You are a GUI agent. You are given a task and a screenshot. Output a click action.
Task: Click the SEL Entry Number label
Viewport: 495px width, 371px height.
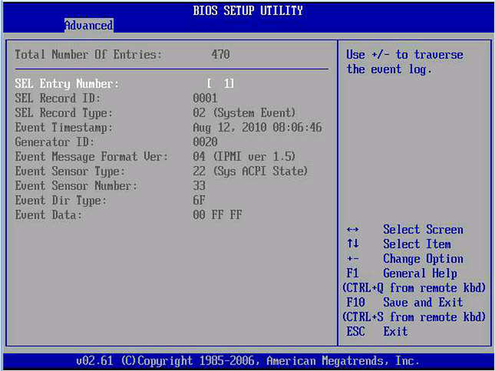(x=67, y=84)
